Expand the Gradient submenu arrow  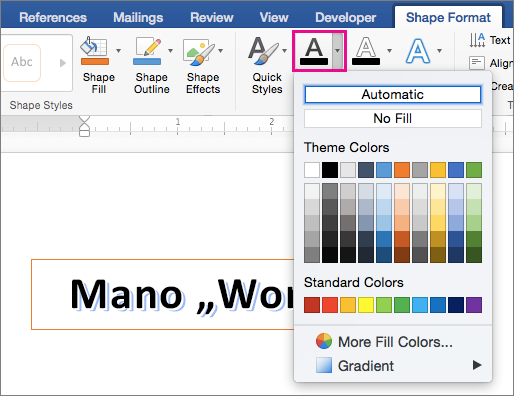[x=477, y=365]
